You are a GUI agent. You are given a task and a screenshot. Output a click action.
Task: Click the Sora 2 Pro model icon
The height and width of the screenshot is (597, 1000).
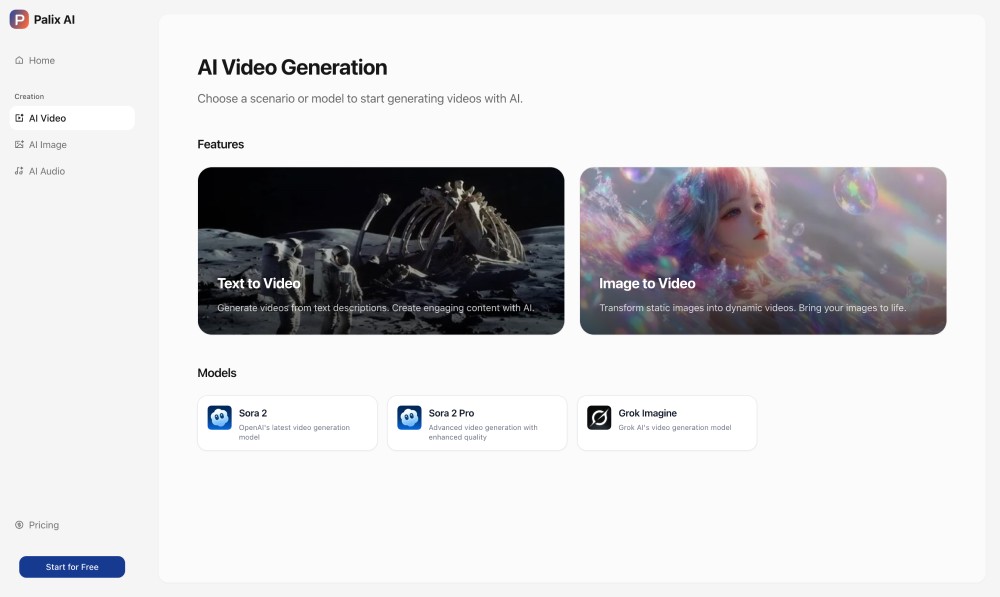(409, 417)
